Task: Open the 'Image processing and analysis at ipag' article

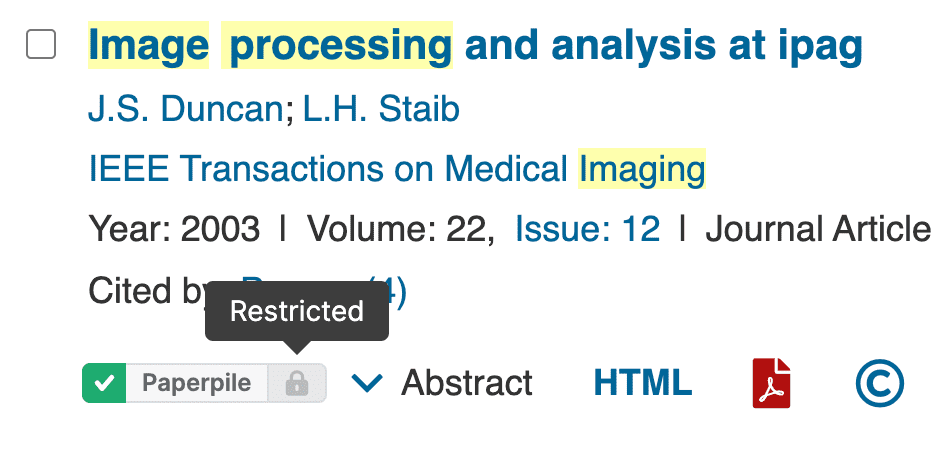Action: 475,46
